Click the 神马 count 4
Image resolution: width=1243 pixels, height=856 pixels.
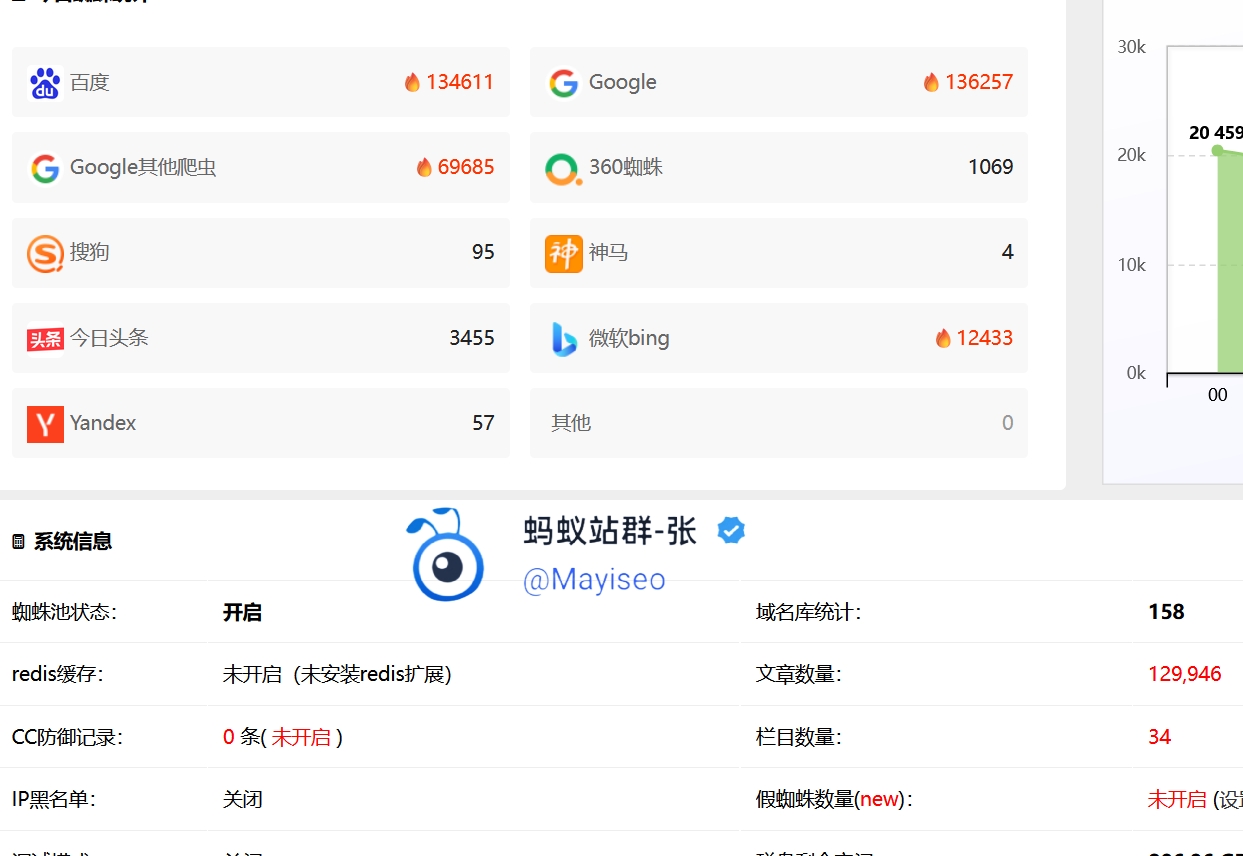(1008, 252)
